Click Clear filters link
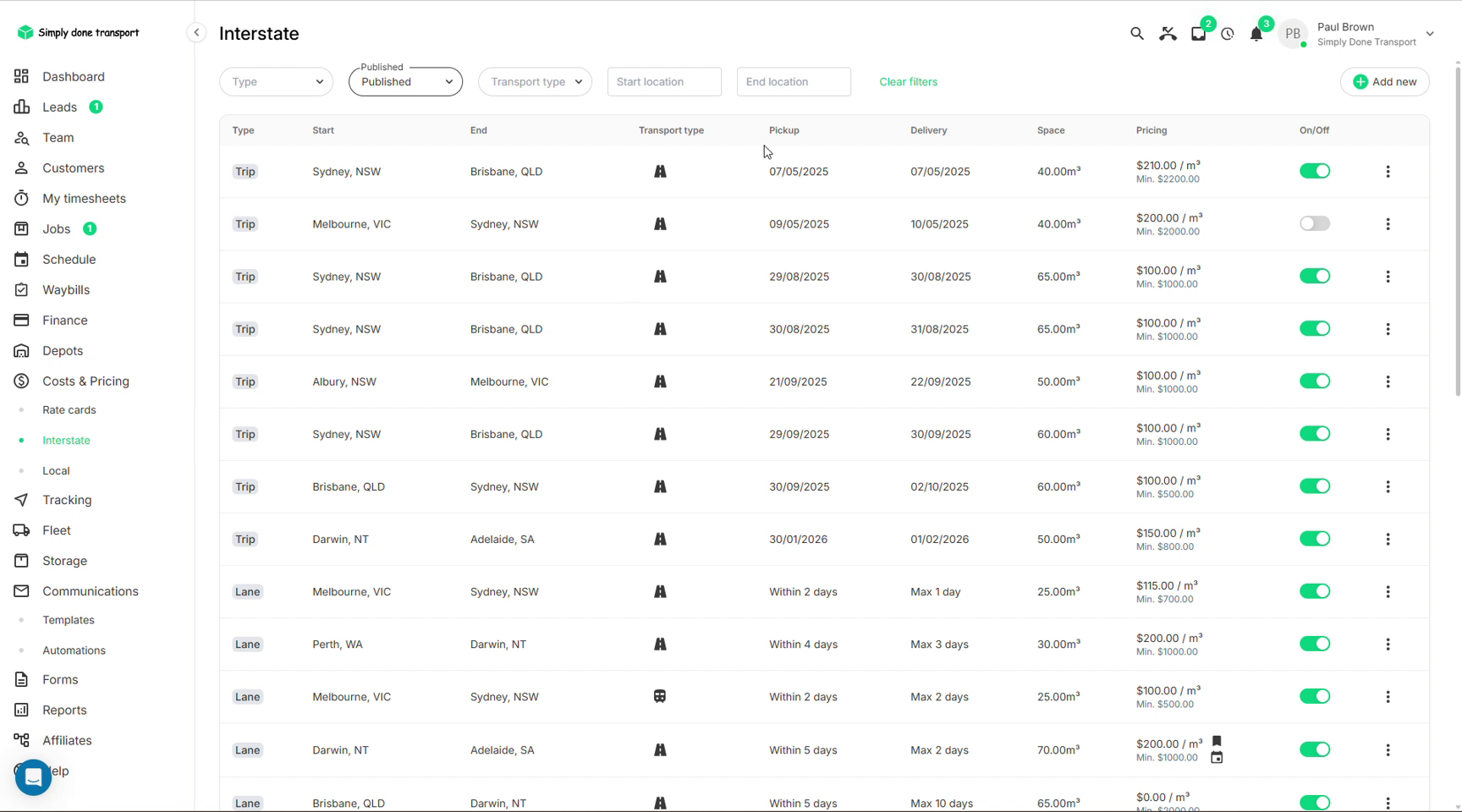The height and width of the screenshot is (812, 1462). (908, 82)
